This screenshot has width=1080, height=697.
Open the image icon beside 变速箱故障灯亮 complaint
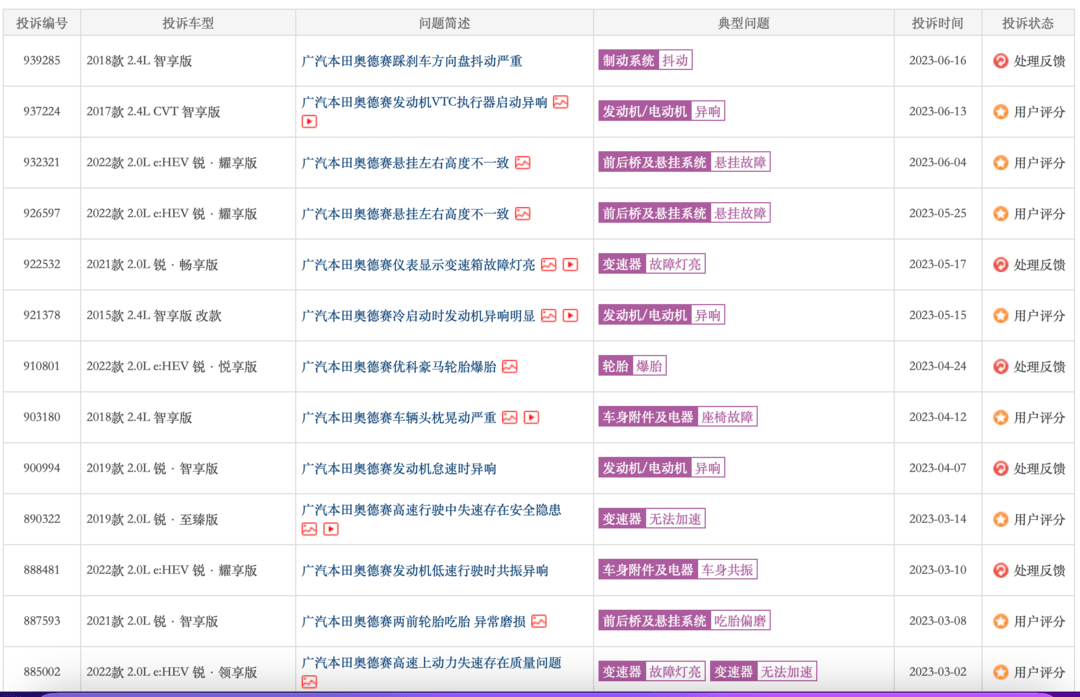(548, 264)
